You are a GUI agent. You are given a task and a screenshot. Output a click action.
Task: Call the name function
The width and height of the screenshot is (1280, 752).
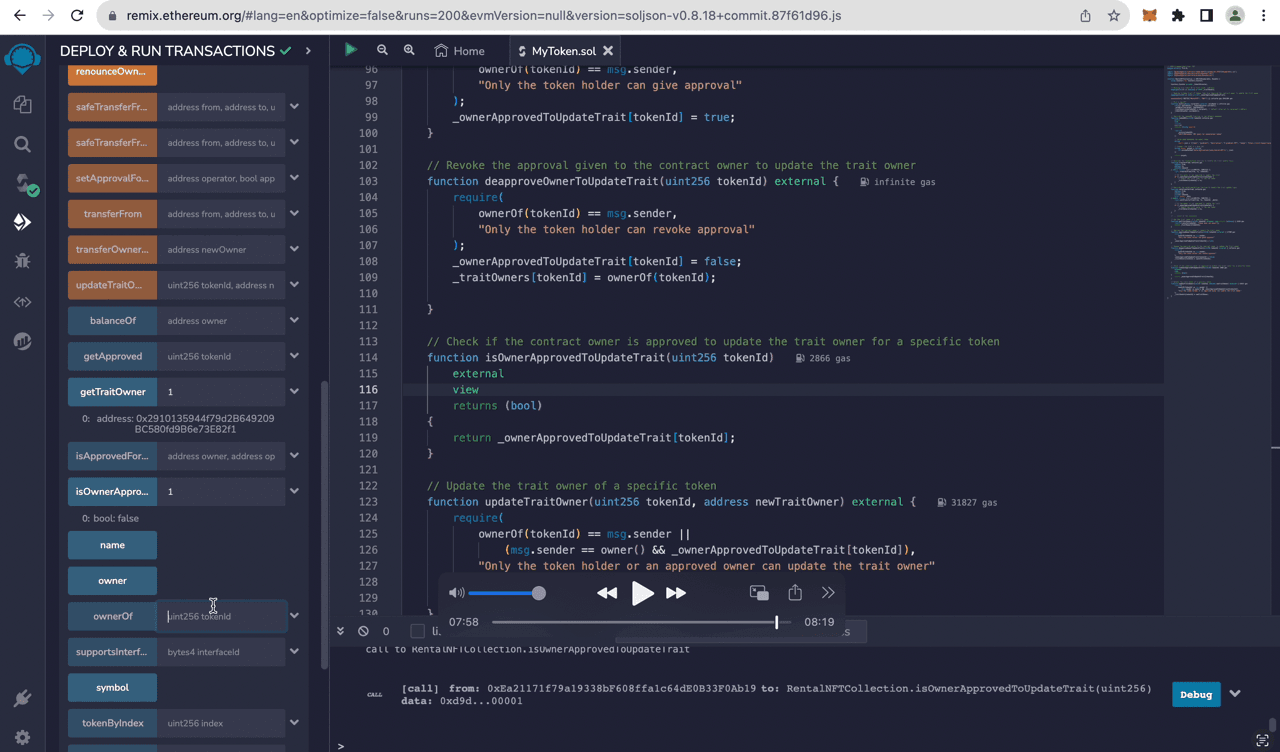coord(112,545)
